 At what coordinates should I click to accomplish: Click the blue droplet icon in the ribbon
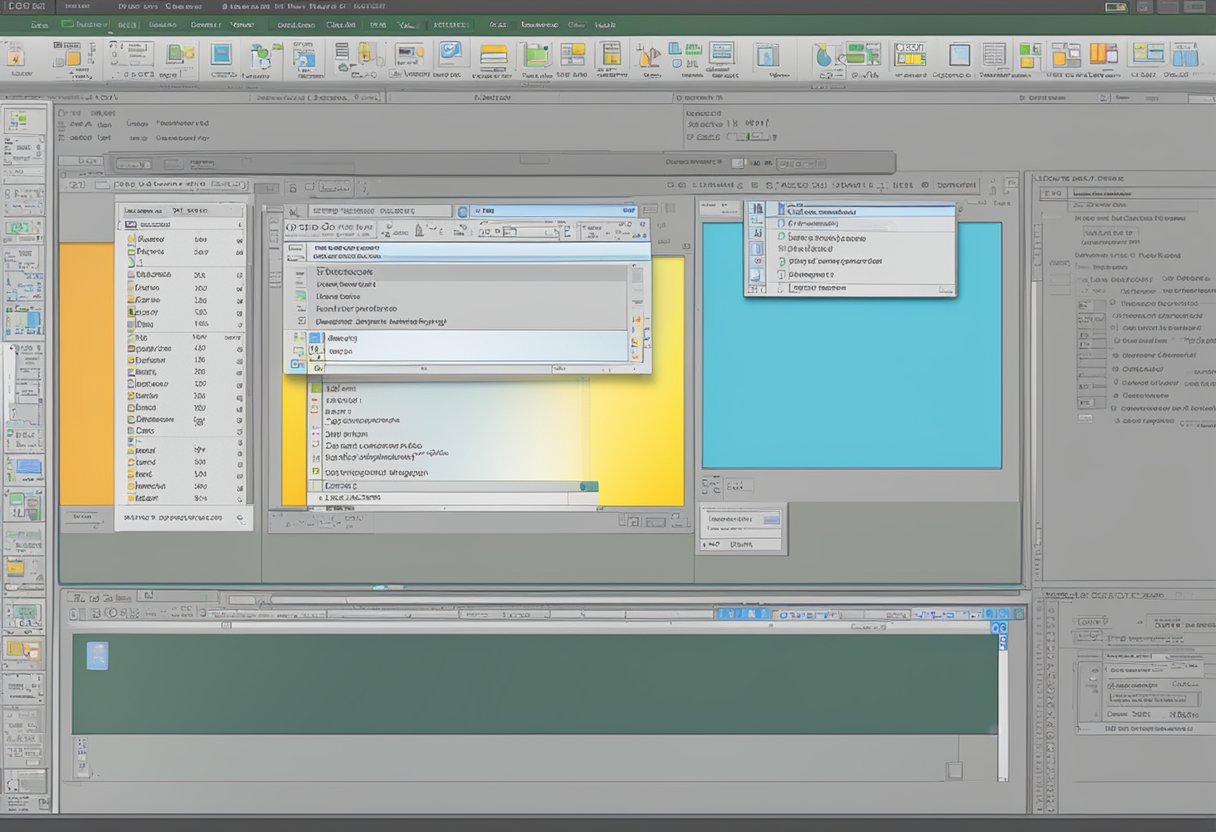tap(824, 56)
